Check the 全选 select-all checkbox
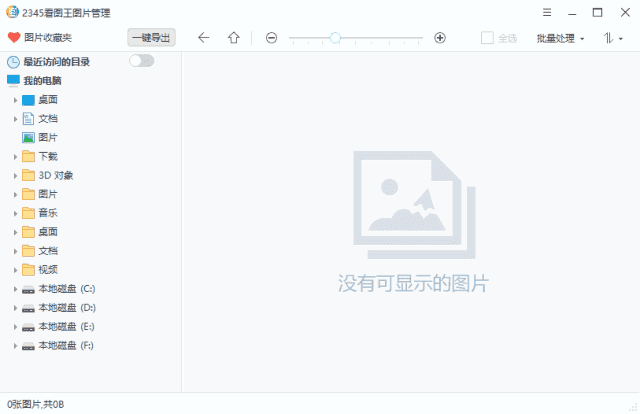Image resolution: width=640 pixels, height=414 pixels. pos(487,38)
